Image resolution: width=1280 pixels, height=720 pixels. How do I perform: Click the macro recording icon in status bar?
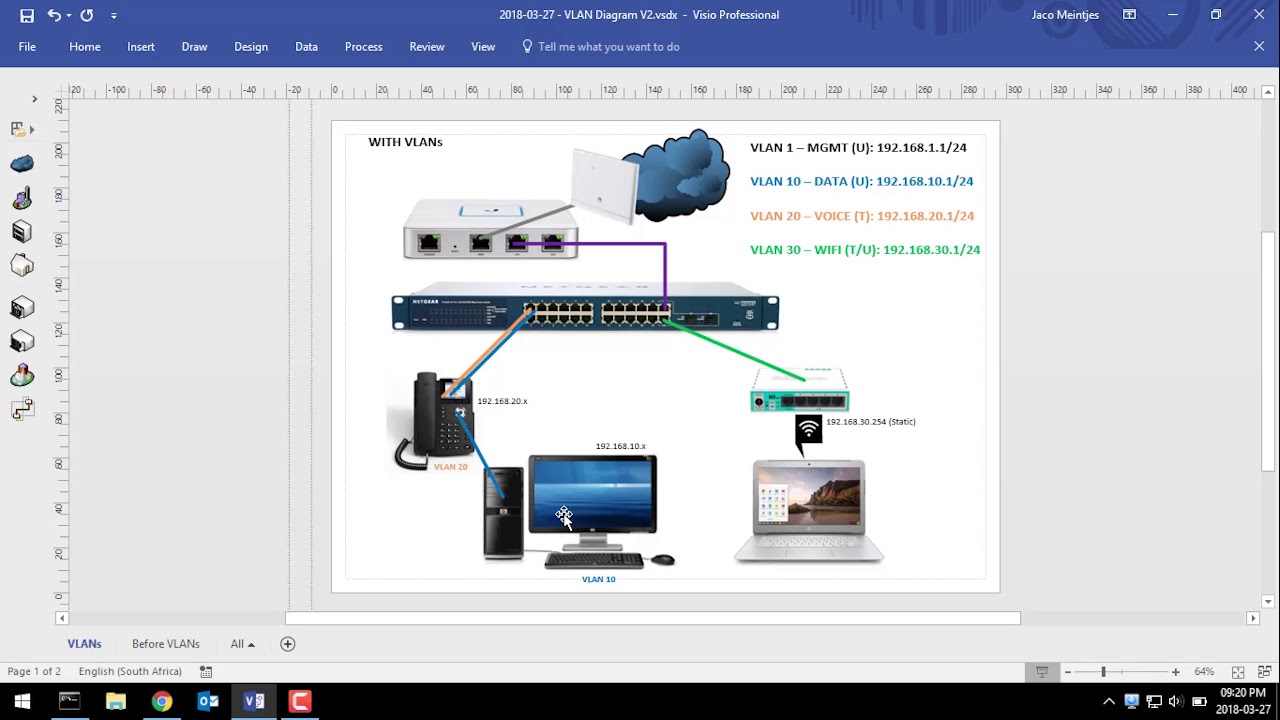[x=206, y=672]
